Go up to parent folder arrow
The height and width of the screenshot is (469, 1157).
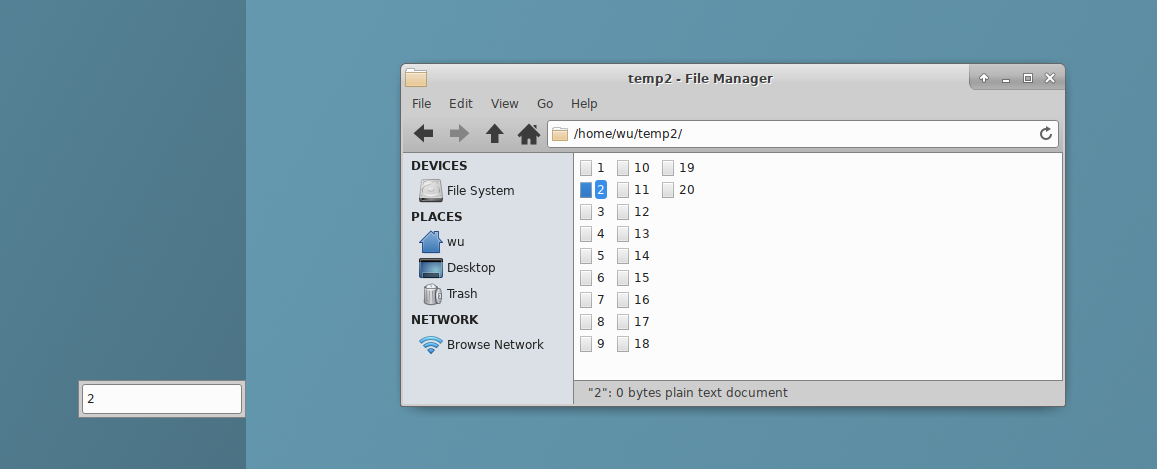494,134
